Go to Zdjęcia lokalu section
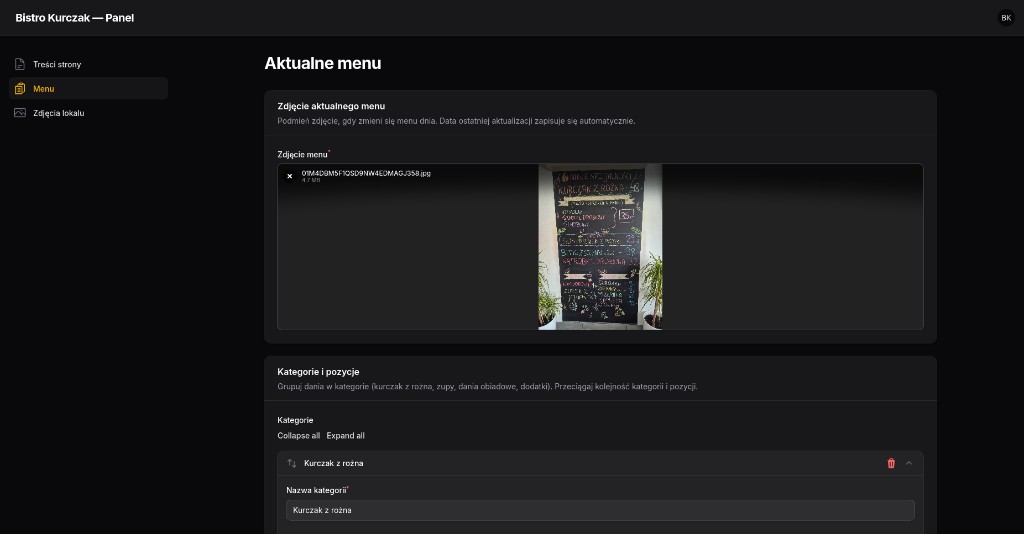The image size is (1024, 534). (88, 113)
